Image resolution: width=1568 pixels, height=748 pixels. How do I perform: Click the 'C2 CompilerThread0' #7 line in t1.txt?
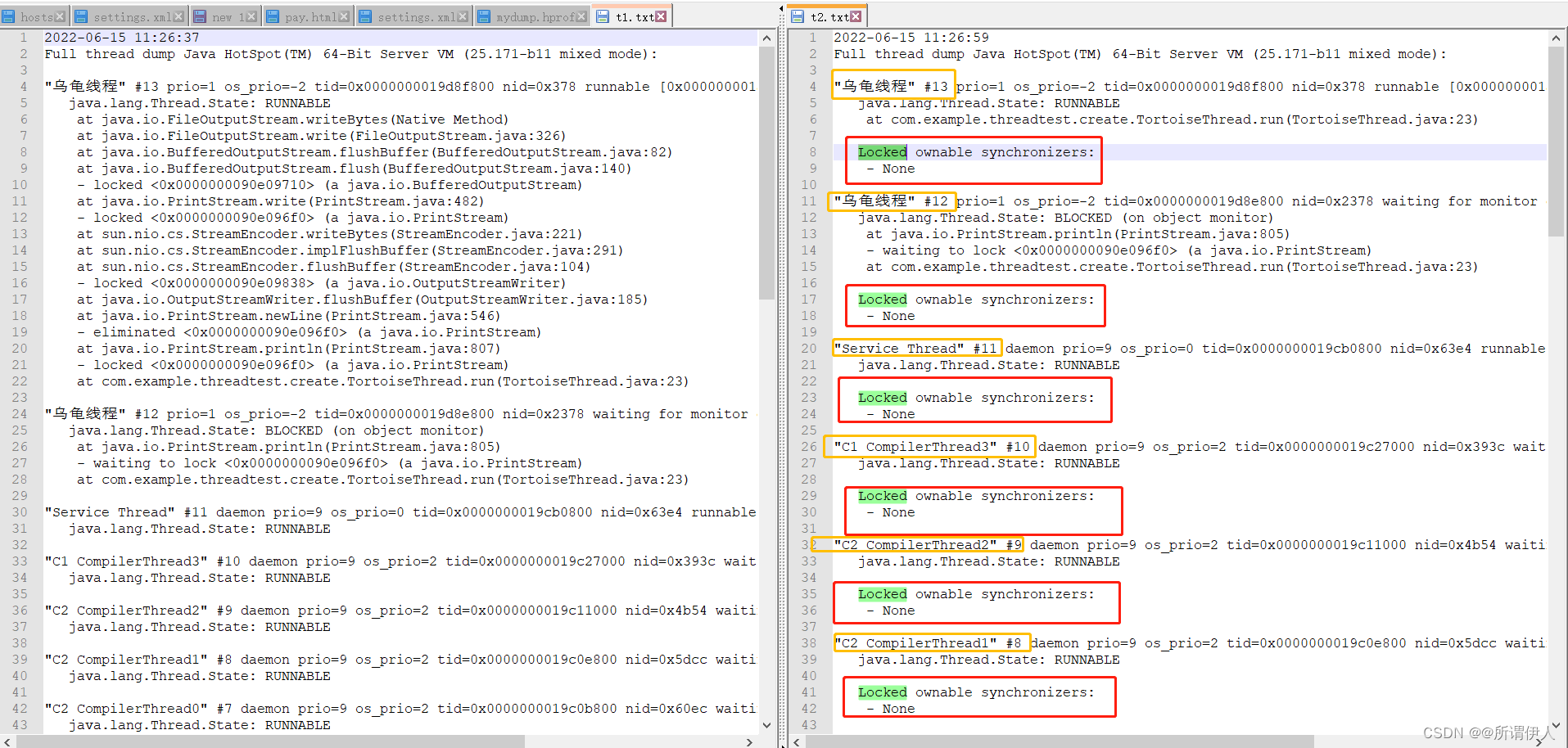400,709
